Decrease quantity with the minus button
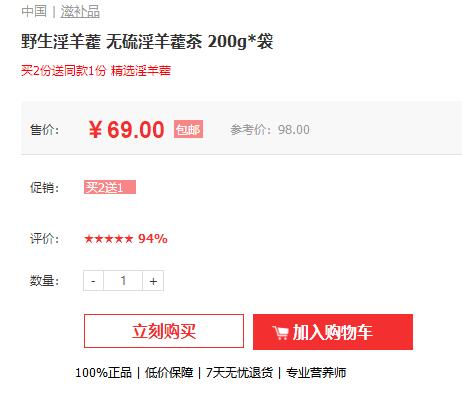The width and height of the screenshot is (462, 400). point(93,281)
